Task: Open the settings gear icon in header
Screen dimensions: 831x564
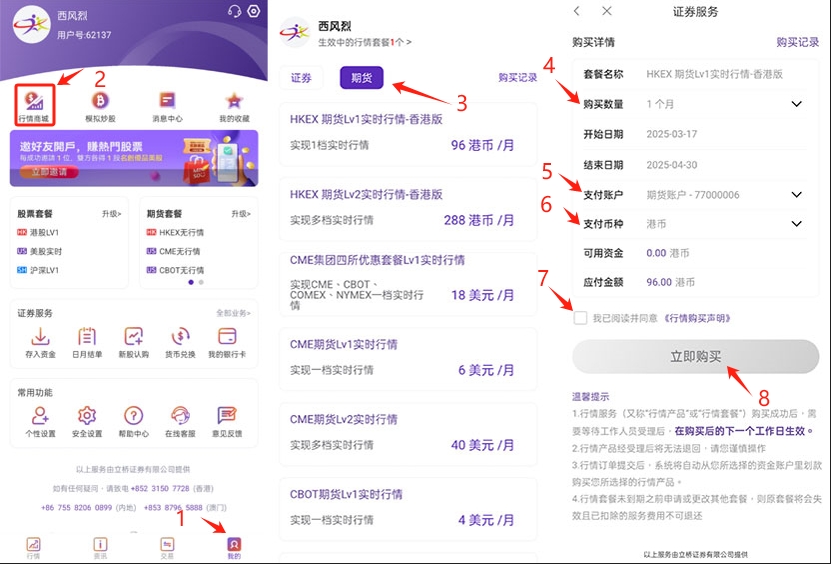Action: [x=254, y=11]
